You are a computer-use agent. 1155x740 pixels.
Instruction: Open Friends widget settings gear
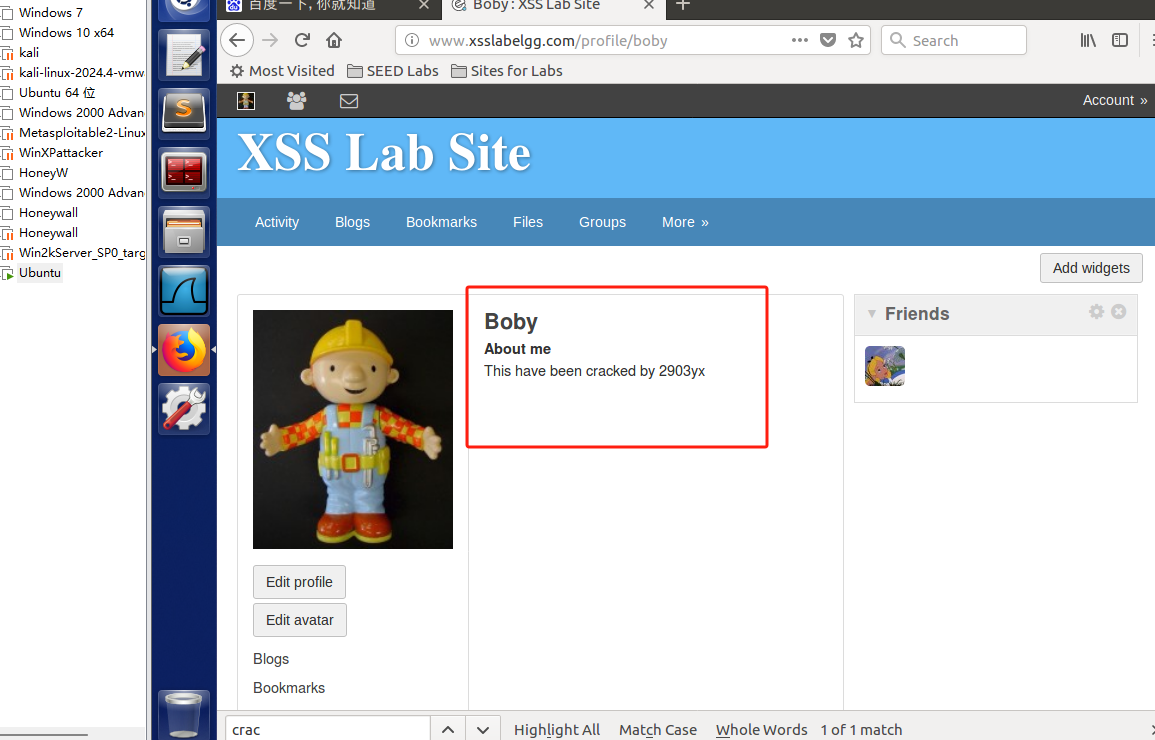pos(1096,311)
